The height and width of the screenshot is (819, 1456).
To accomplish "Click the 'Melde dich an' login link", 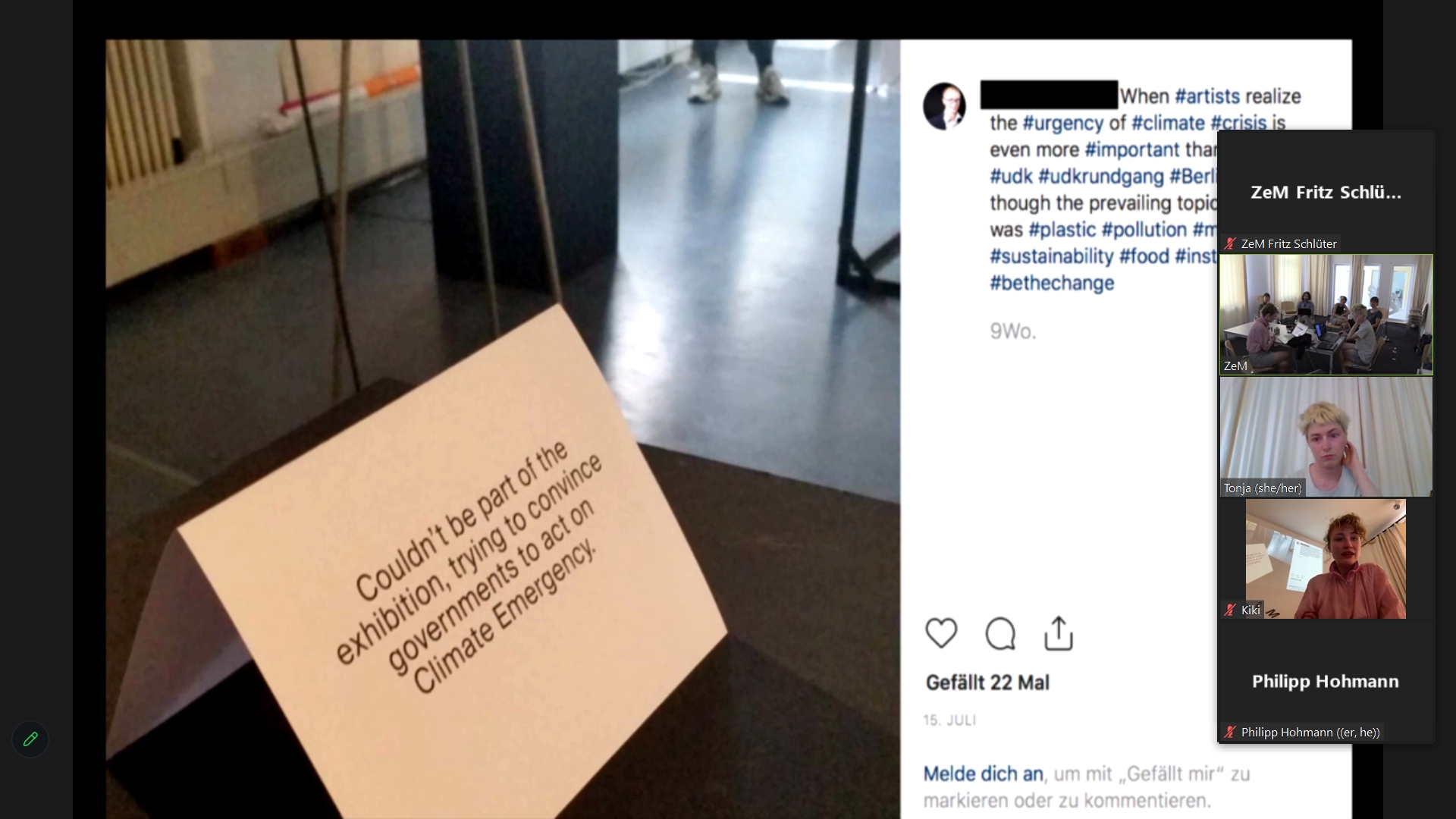I will tap(983, 773).
